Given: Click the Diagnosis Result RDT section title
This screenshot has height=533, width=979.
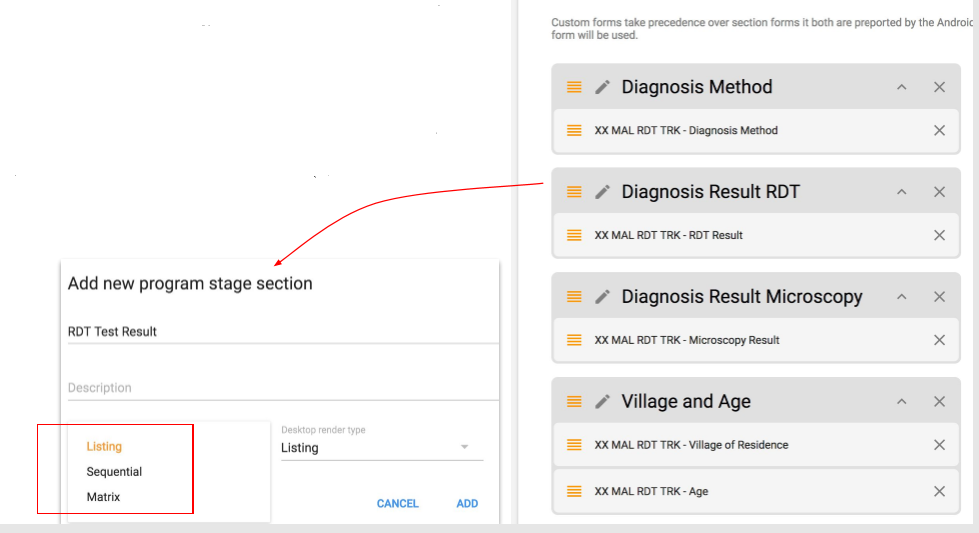Looking at the screenshot, I should click(x=711, y=192).
